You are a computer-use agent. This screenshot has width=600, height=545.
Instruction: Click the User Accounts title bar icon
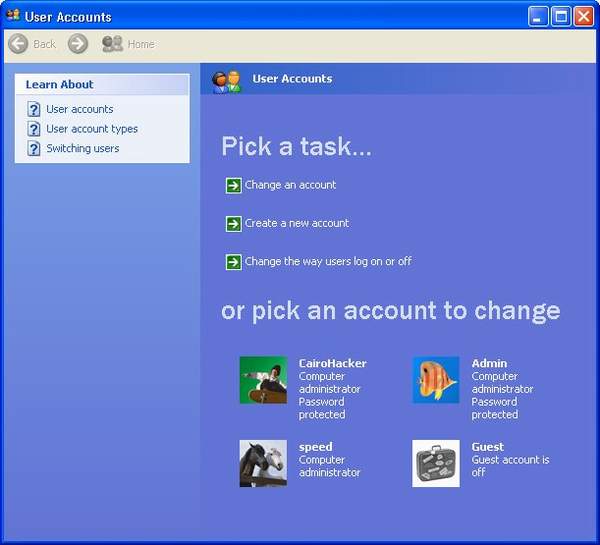point(13,15)
